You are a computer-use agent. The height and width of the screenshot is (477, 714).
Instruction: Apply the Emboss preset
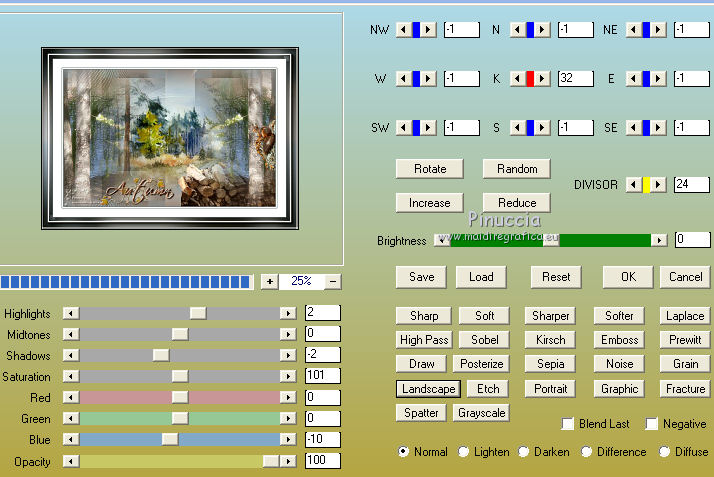coord(619,340)
